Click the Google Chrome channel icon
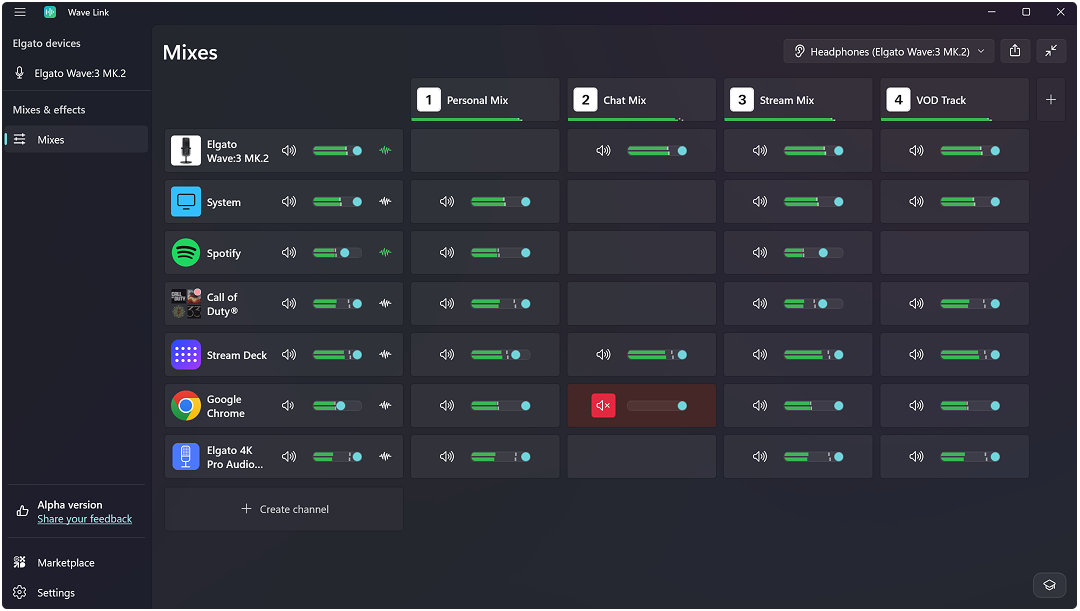 pyautogui.click(x=186, y=406)
